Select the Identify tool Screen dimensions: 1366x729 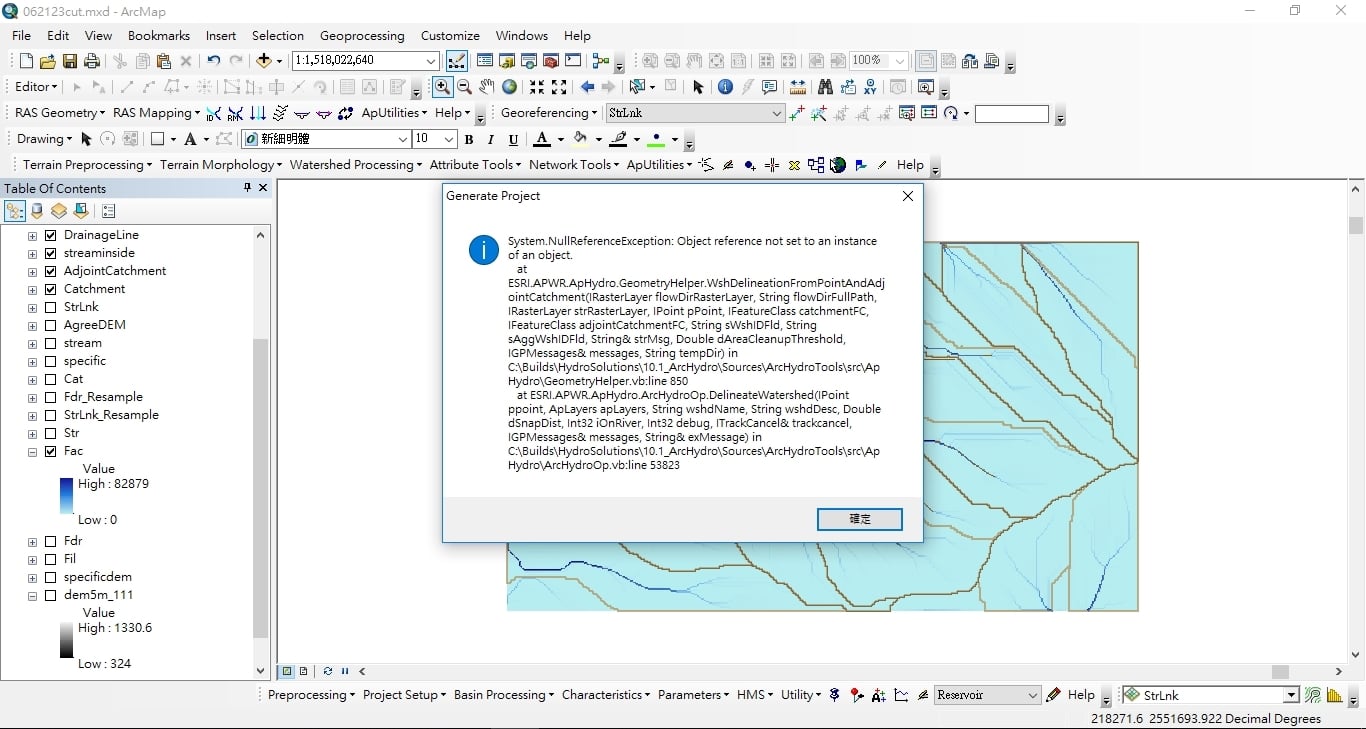coord(725,87)
